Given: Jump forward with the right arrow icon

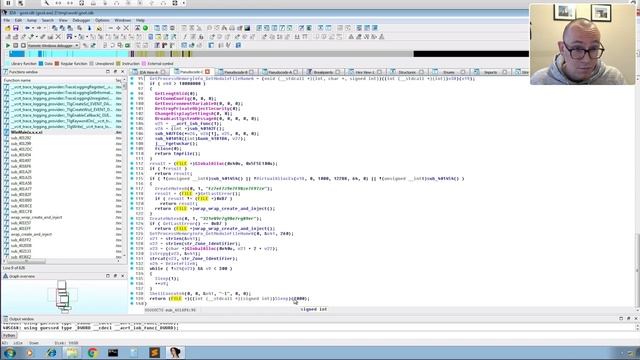Looking at the screenshot, I should click(39, 28).
